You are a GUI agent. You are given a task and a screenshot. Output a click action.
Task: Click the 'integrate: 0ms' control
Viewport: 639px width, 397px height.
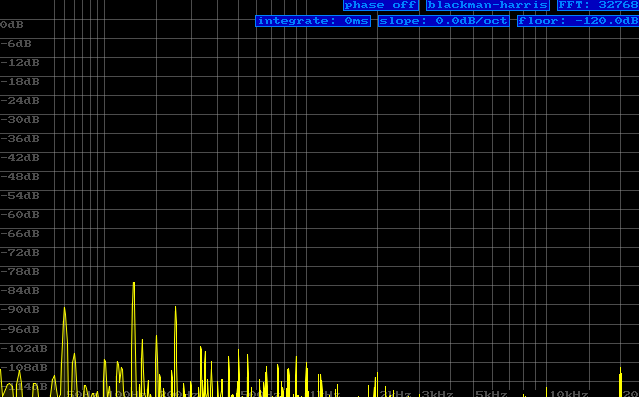[x=313, y=21]
